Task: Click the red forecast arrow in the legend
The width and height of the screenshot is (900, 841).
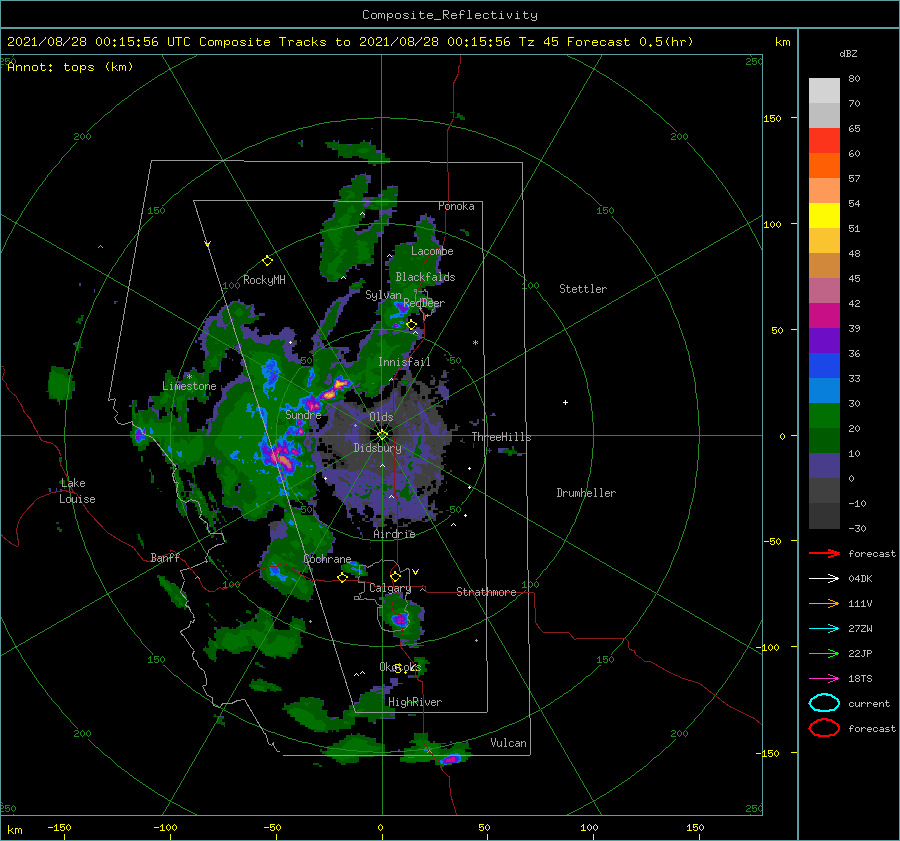Action: [x=824, y=553]
